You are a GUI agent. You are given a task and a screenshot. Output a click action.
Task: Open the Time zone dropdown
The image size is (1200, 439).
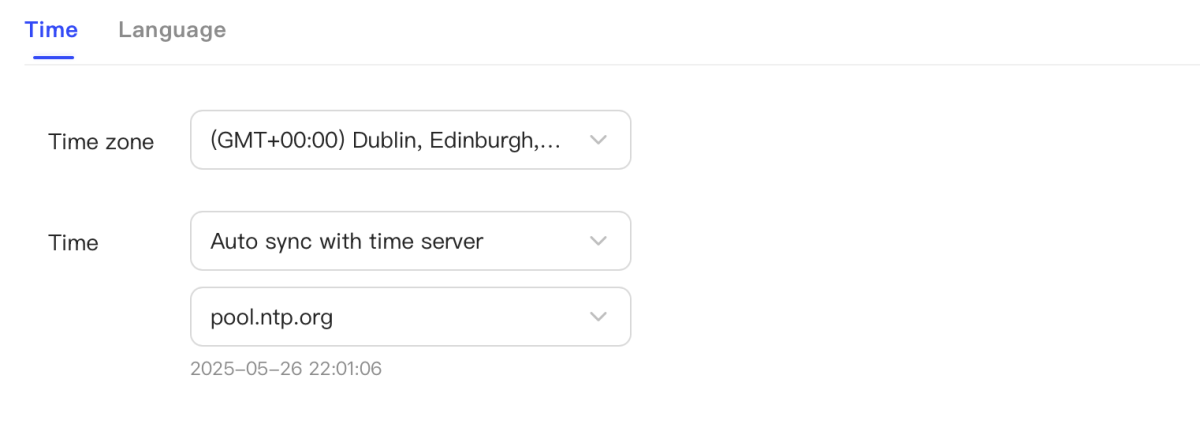click(x=410, y=140)
